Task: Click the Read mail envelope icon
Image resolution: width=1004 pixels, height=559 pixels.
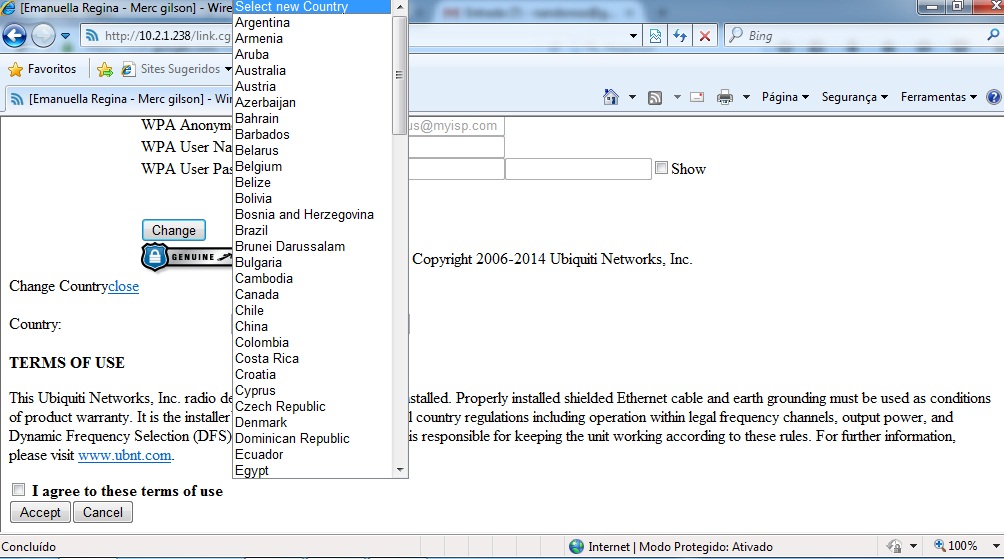Action: (697, 97)
